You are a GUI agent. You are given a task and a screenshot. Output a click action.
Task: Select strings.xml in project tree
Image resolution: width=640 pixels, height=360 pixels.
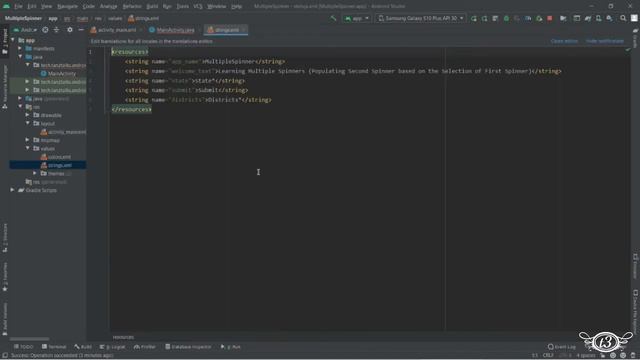(48, 165)
